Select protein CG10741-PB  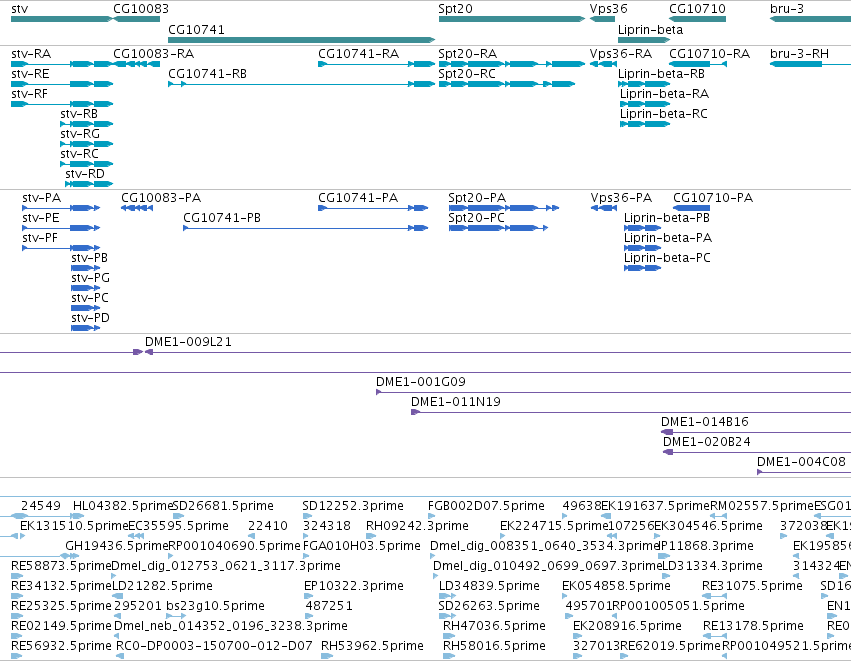tap(306, 228)
